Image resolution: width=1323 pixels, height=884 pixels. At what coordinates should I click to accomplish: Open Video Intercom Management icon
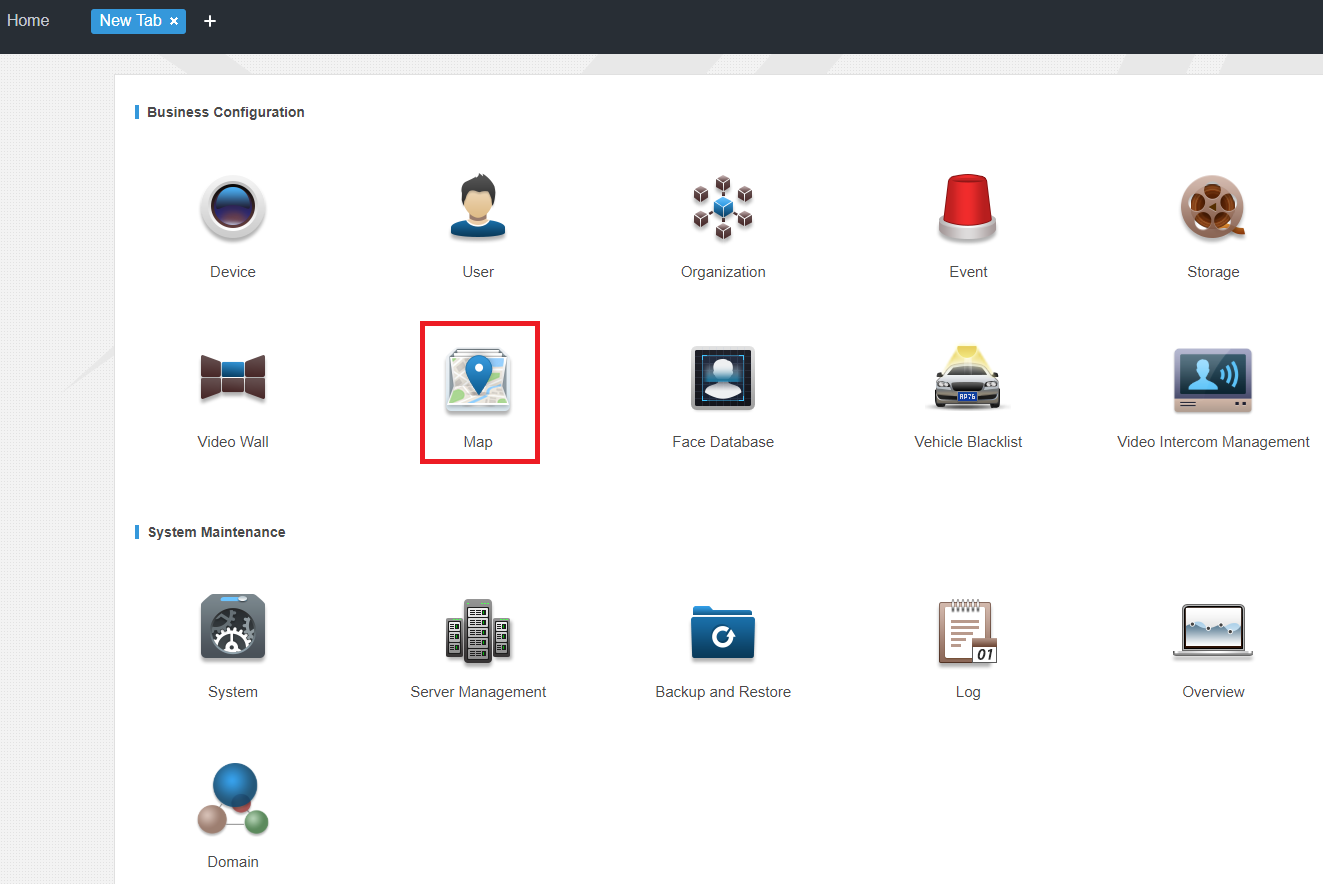pyautogui.click(x=1213, y=380)
